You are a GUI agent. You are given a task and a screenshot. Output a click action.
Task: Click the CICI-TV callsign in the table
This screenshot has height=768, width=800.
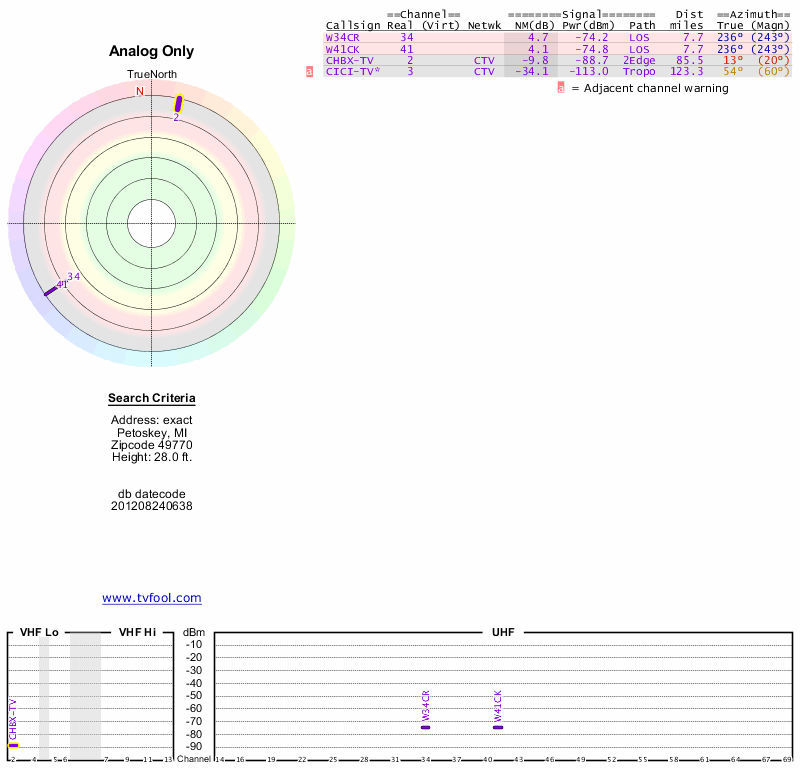tap(351, 72)
